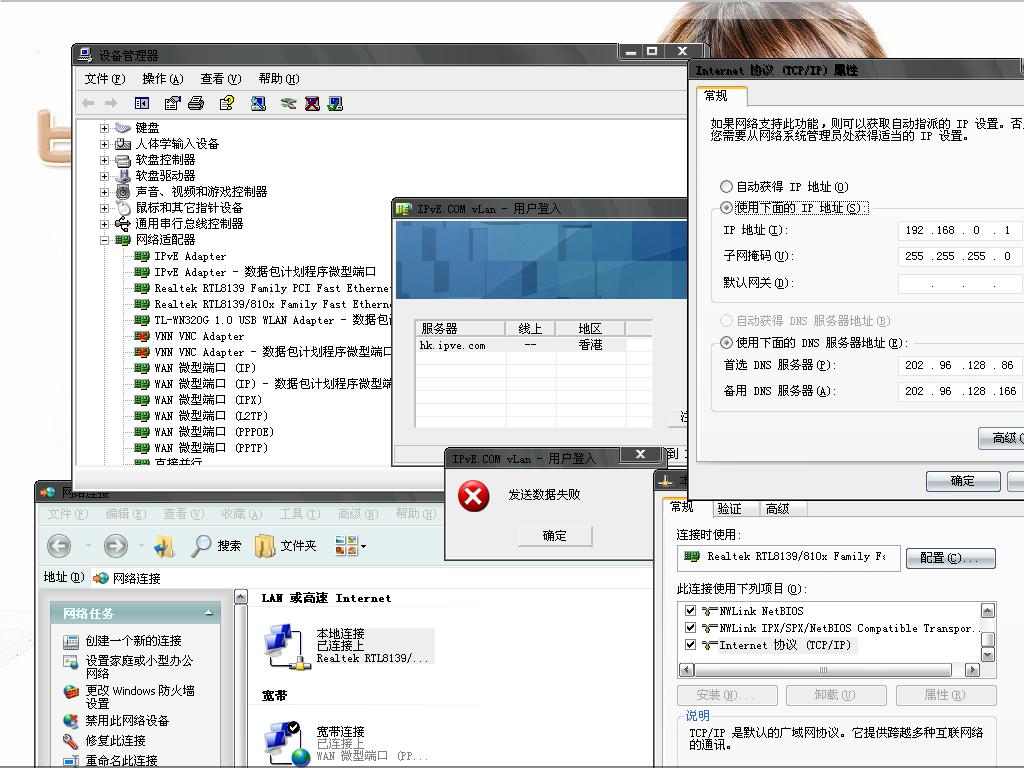Click 确定 in the 发送数据失败 error dialog

(x=555, y=536)
